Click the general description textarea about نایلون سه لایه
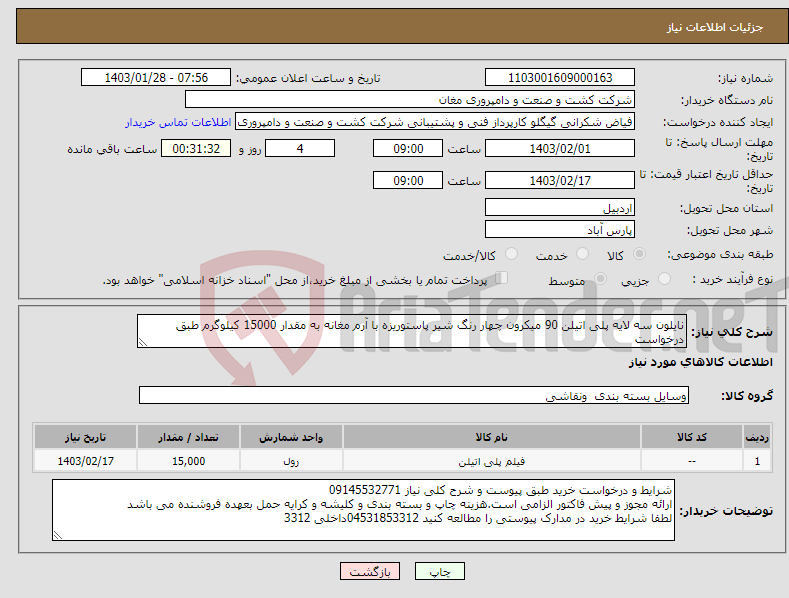Screen dimensions: 789x598 (x=412, y=331)
